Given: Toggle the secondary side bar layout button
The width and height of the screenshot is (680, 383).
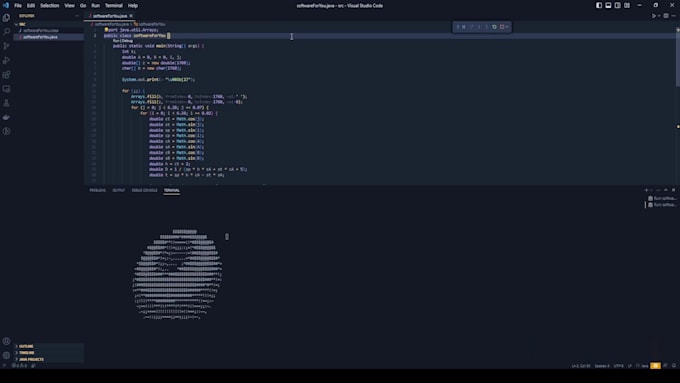Looking at the screenshot, I should point(618,6).
